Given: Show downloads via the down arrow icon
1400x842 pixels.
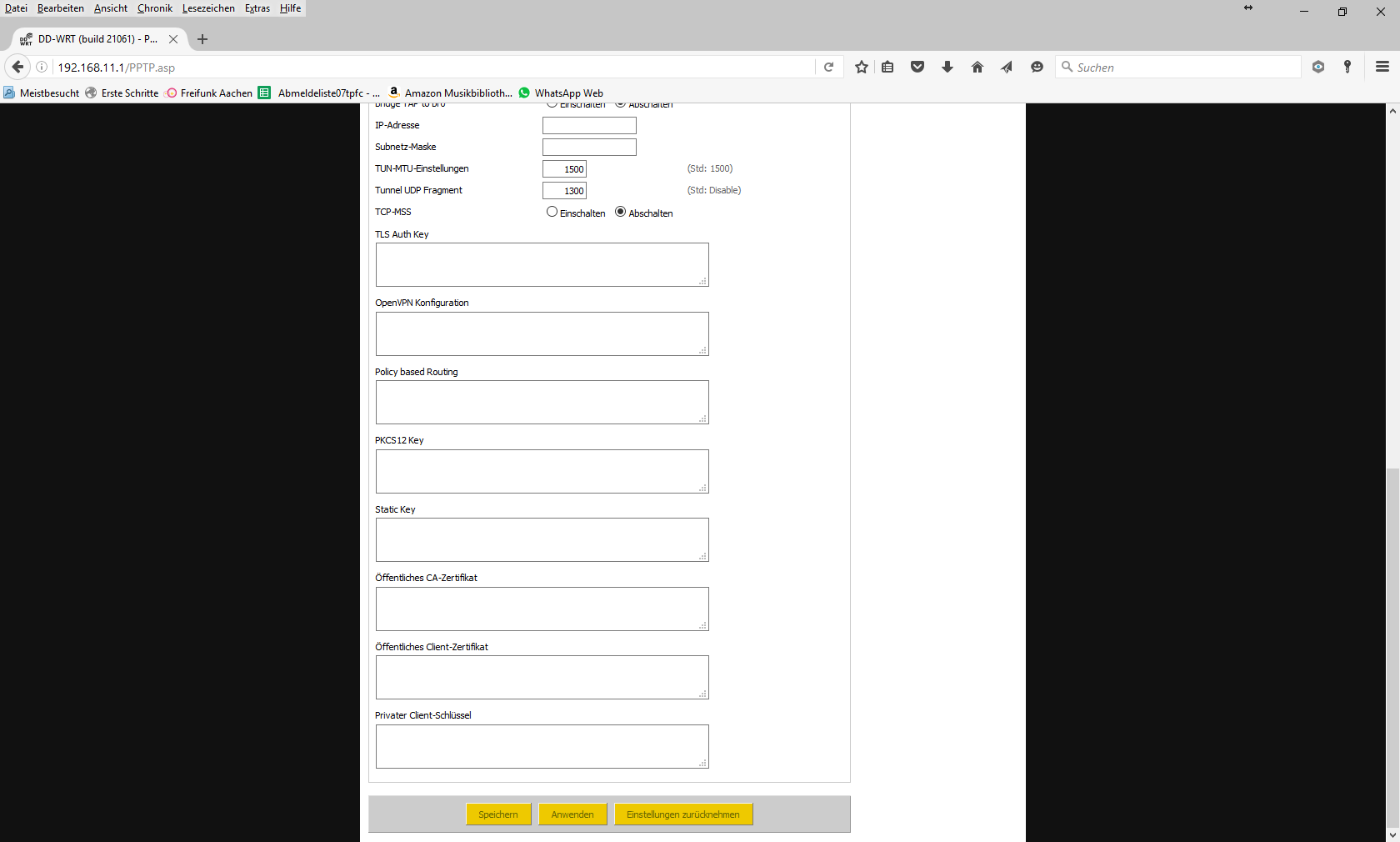Looking at the screenshot, I should pos(947,68).
